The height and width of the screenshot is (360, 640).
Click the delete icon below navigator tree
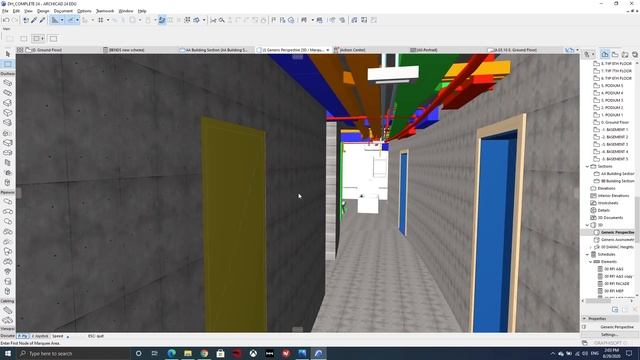pos(635,310)
